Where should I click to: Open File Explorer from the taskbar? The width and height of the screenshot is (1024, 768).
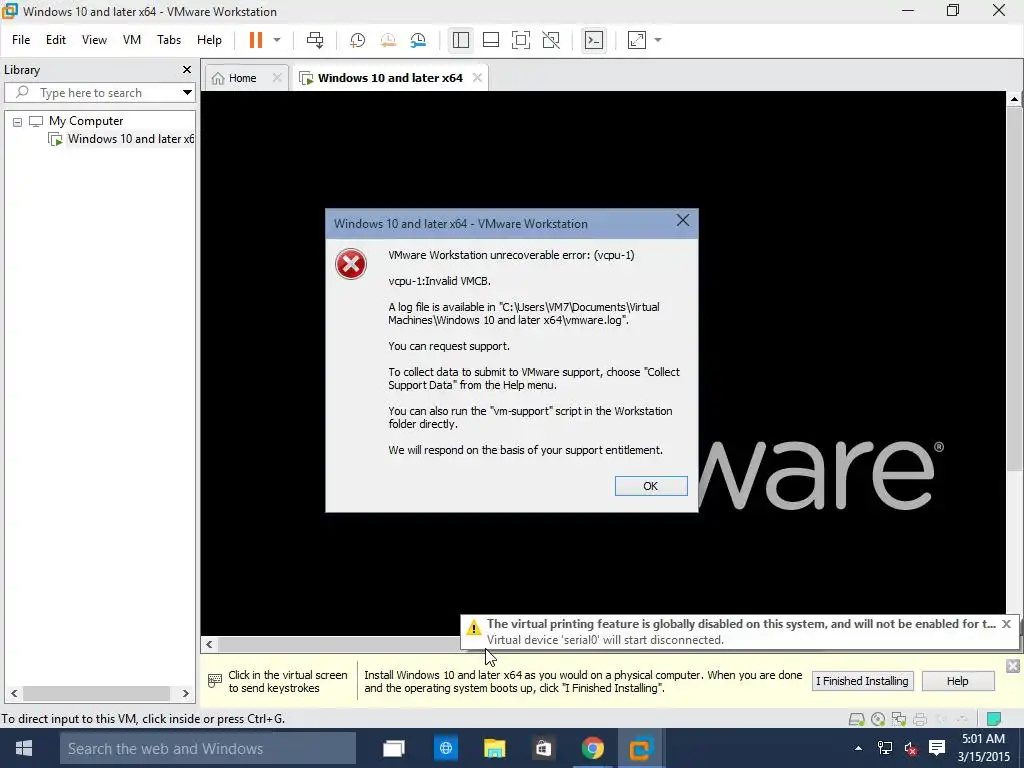pos(494,748)
